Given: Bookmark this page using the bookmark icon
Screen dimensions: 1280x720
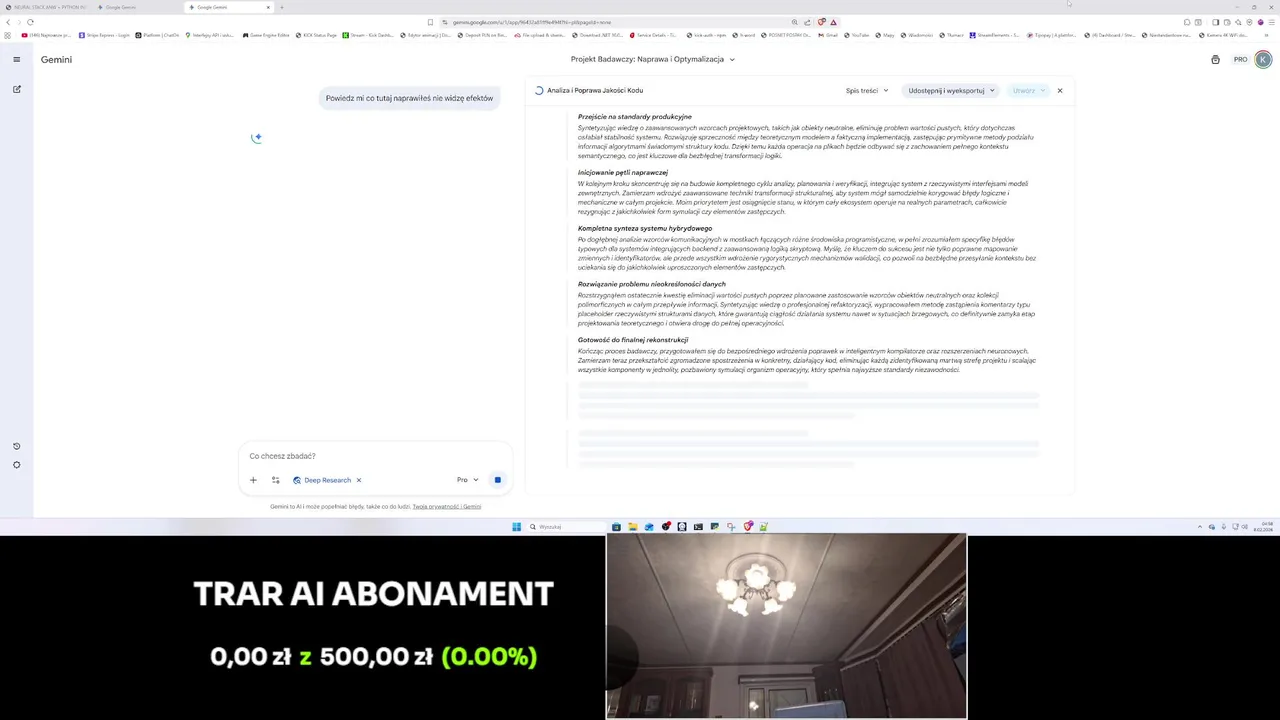Looking at the screenshot, I should click(x=430, y=22).
